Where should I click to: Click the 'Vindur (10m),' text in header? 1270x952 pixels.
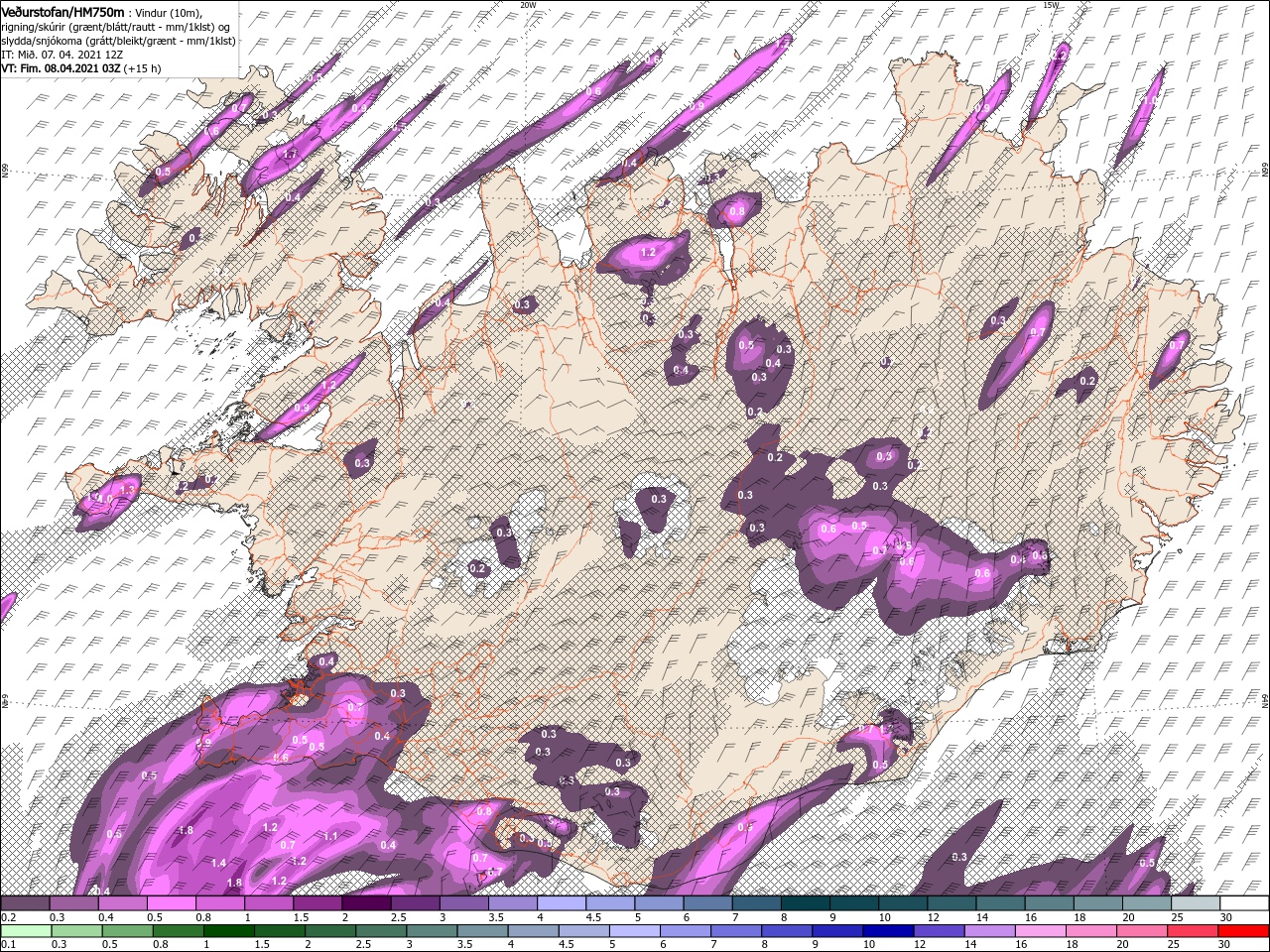tap(171, 12)
